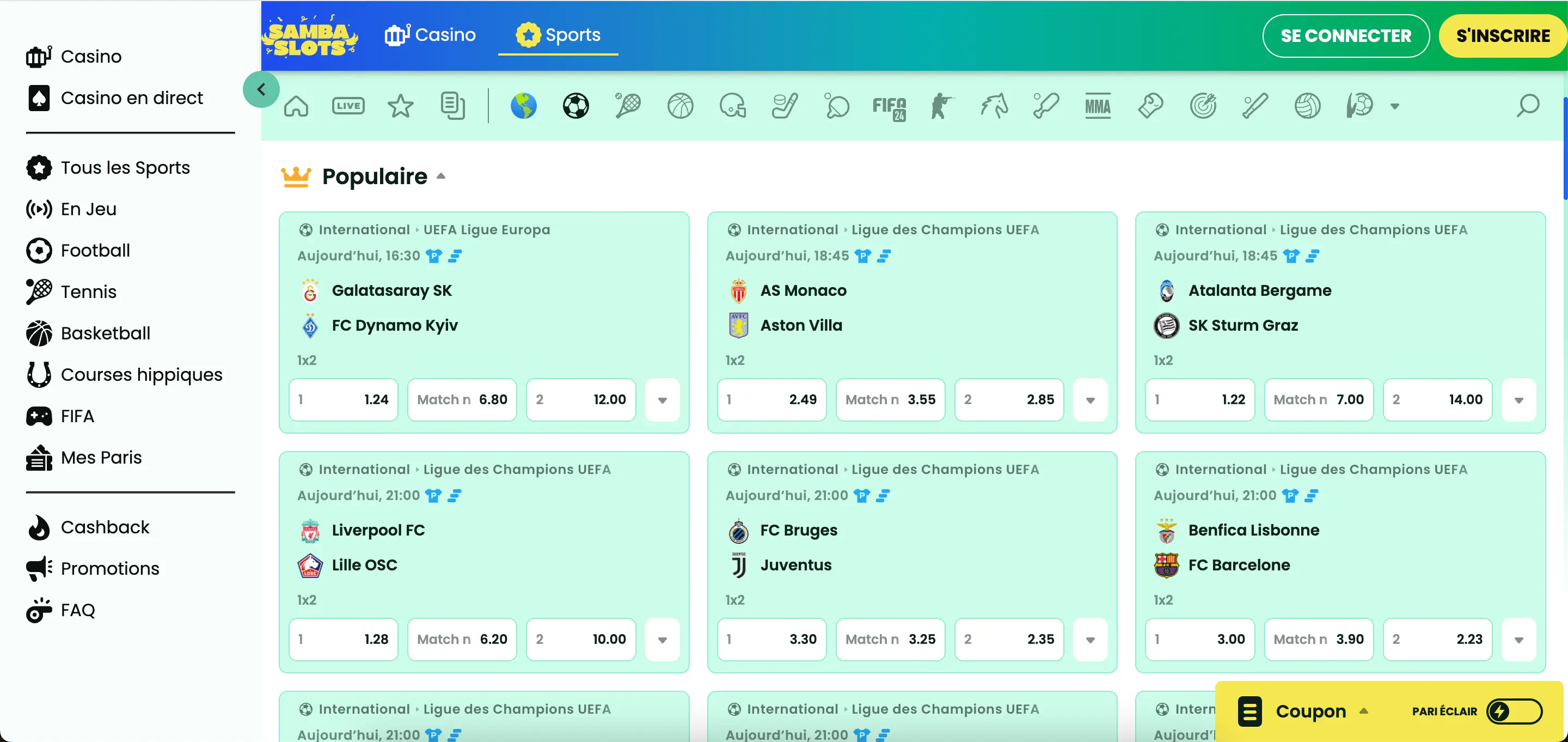Viewport: 1568px width, 742px height.
Task: Select the baseball bat icon
Action: click(x=1255, y=106)
